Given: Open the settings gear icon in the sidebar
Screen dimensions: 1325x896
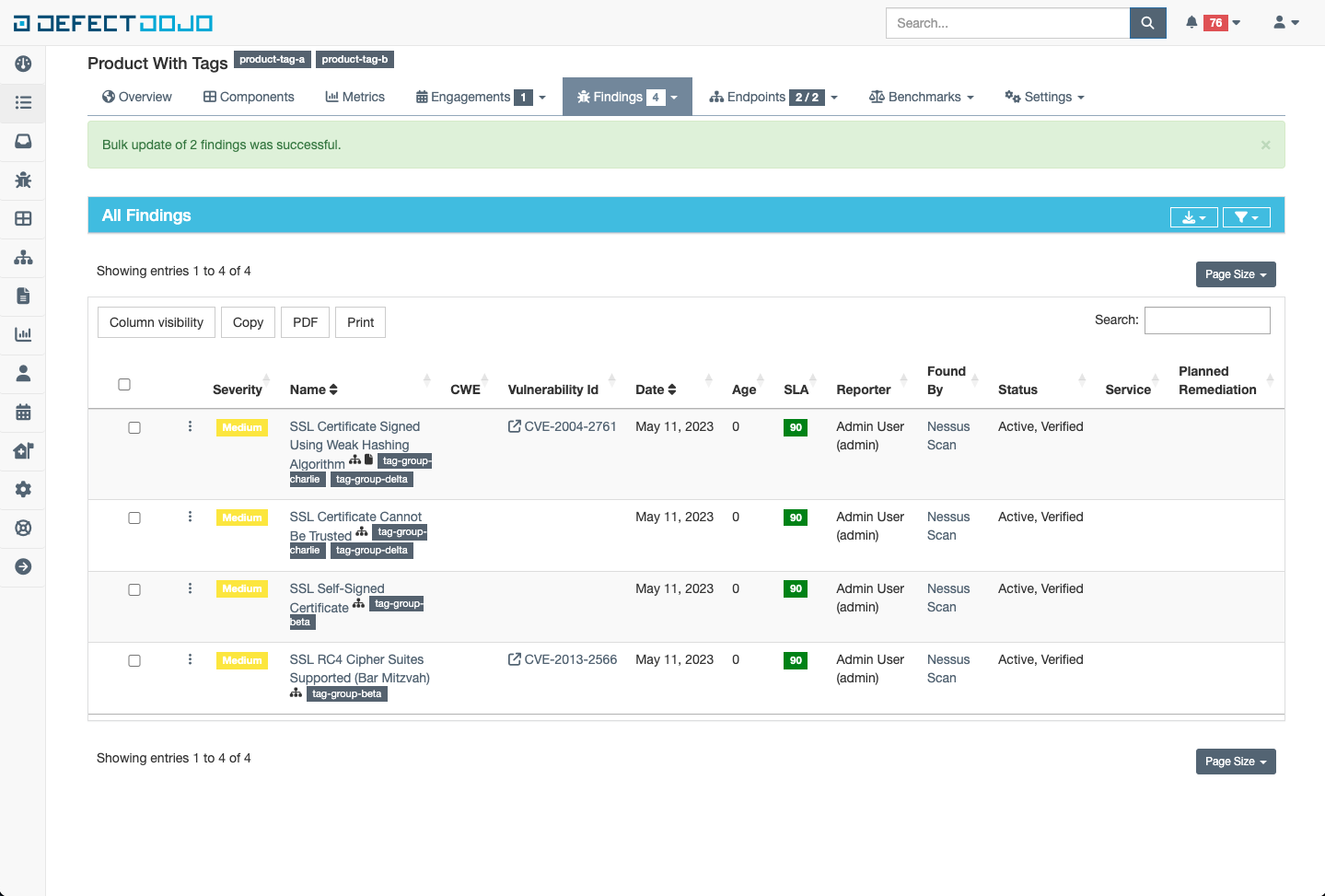Looking at the screenshot, I should (23, 489).
